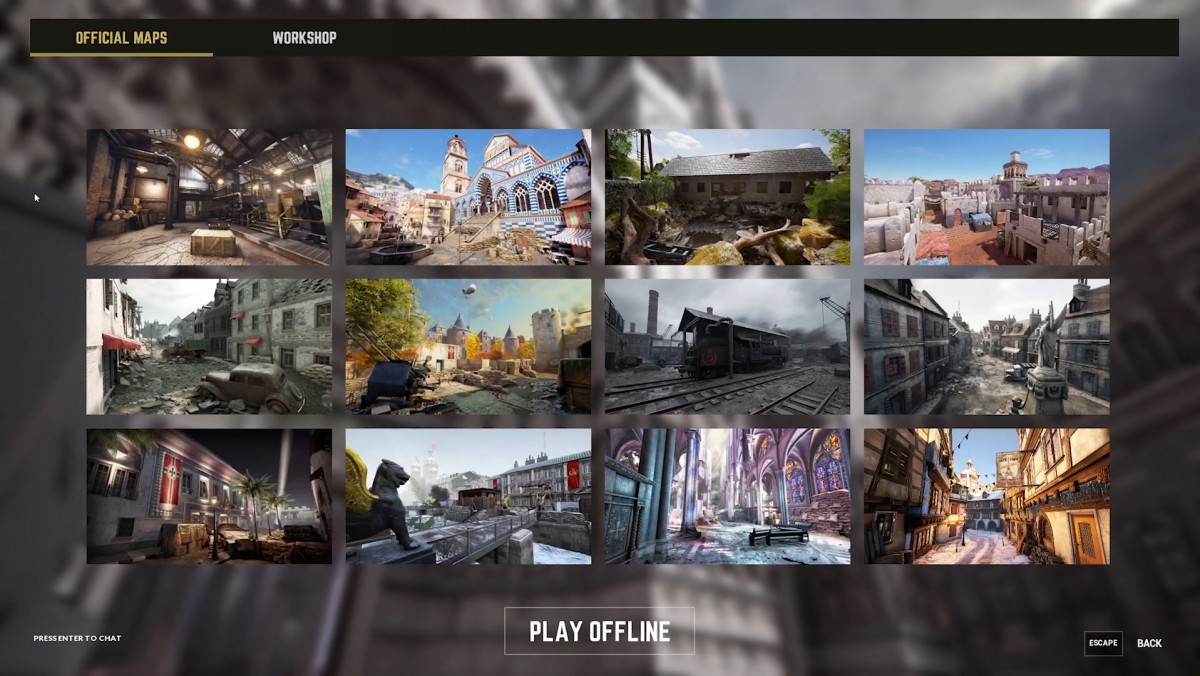This screenshot has height=676, width=1200.
Task: Select the indoor warehouse factory map
Action: [x=209, y=197]
